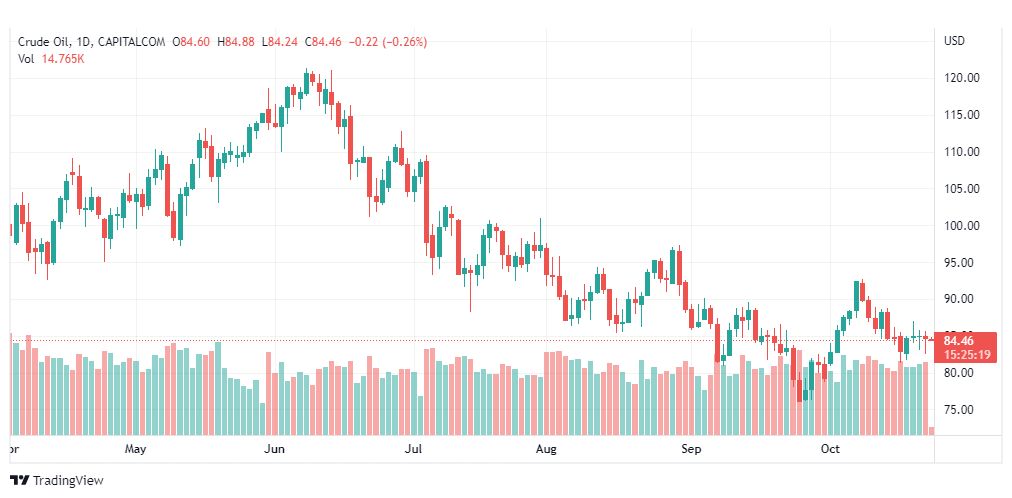1012x498 pixels.
Task: Click the 75.00 price axis label
Action: (x=960, y=410)
